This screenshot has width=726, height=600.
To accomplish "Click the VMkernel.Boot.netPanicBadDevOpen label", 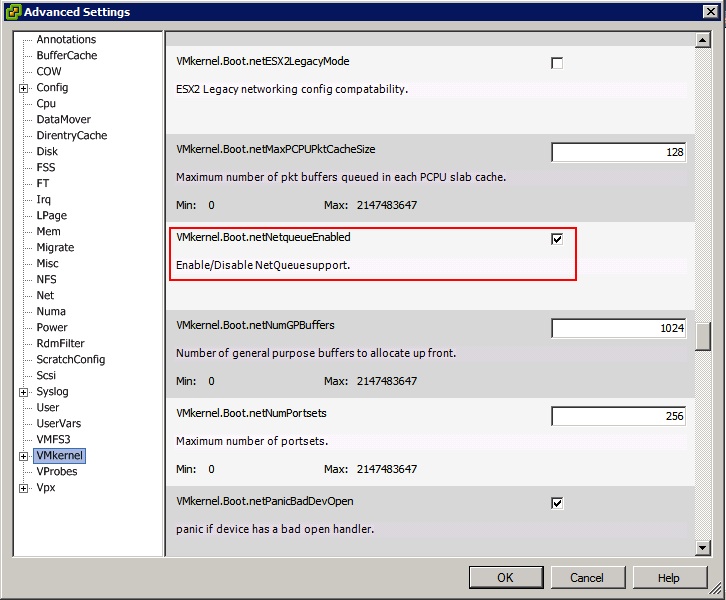I will coord(264,501).
